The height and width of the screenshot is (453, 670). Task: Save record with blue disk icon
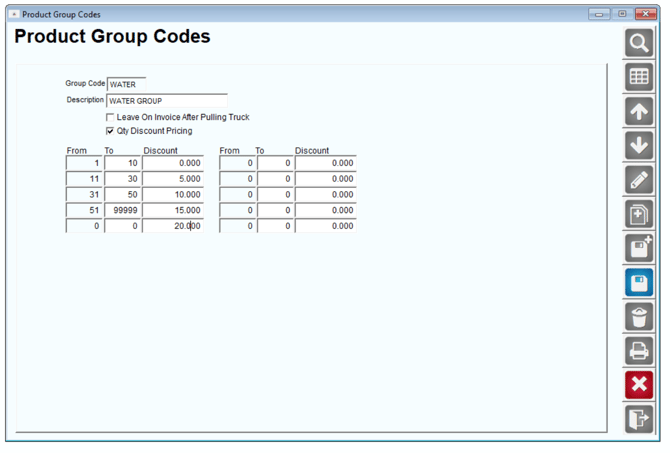click(639, 282)
